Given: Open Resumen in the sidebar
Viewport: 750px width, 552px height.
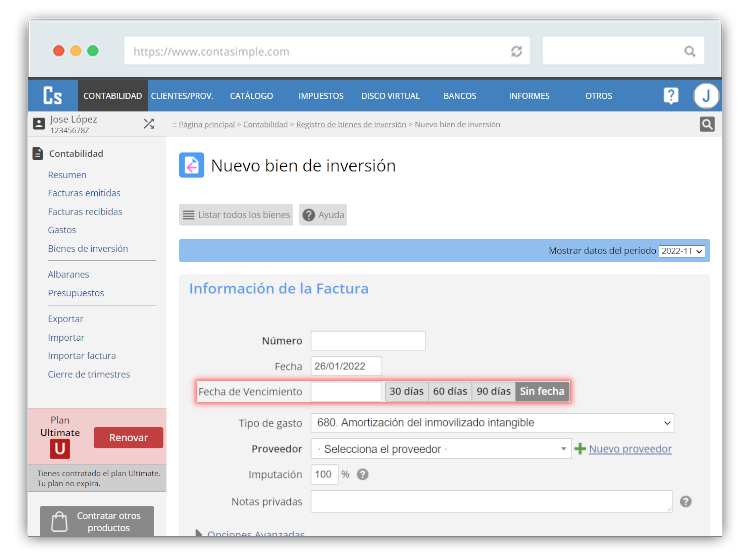Looking at the screenshot, I should [x=67, y=175].
